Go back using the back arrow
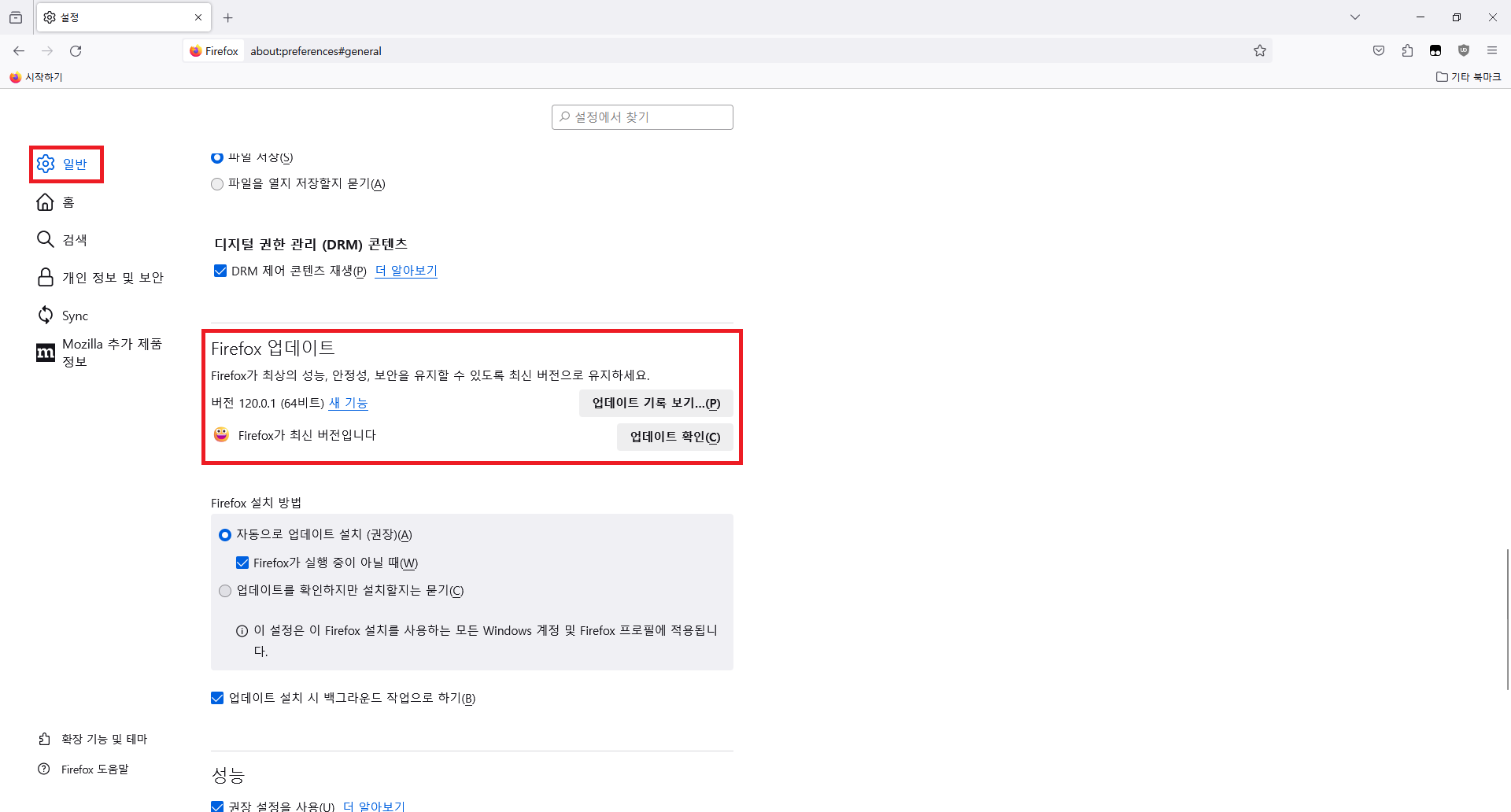 coord(19,51)
